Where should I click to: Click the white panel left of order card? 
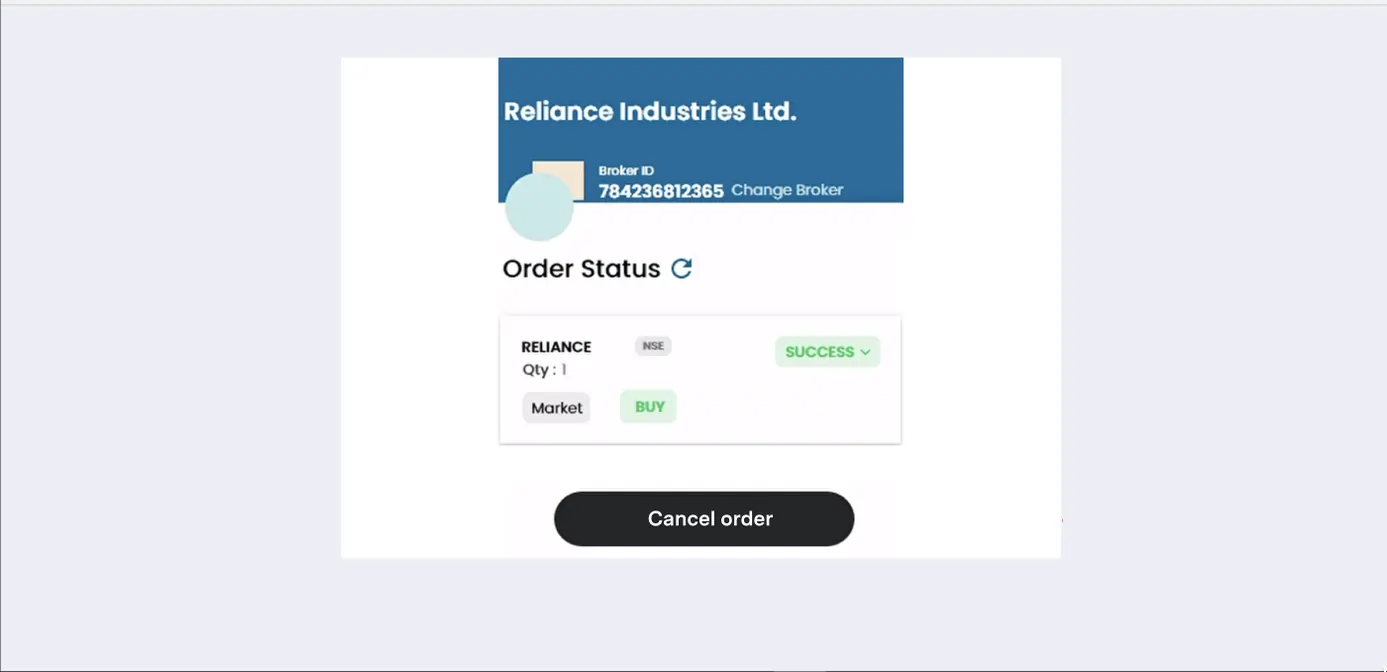pos(420,380)
